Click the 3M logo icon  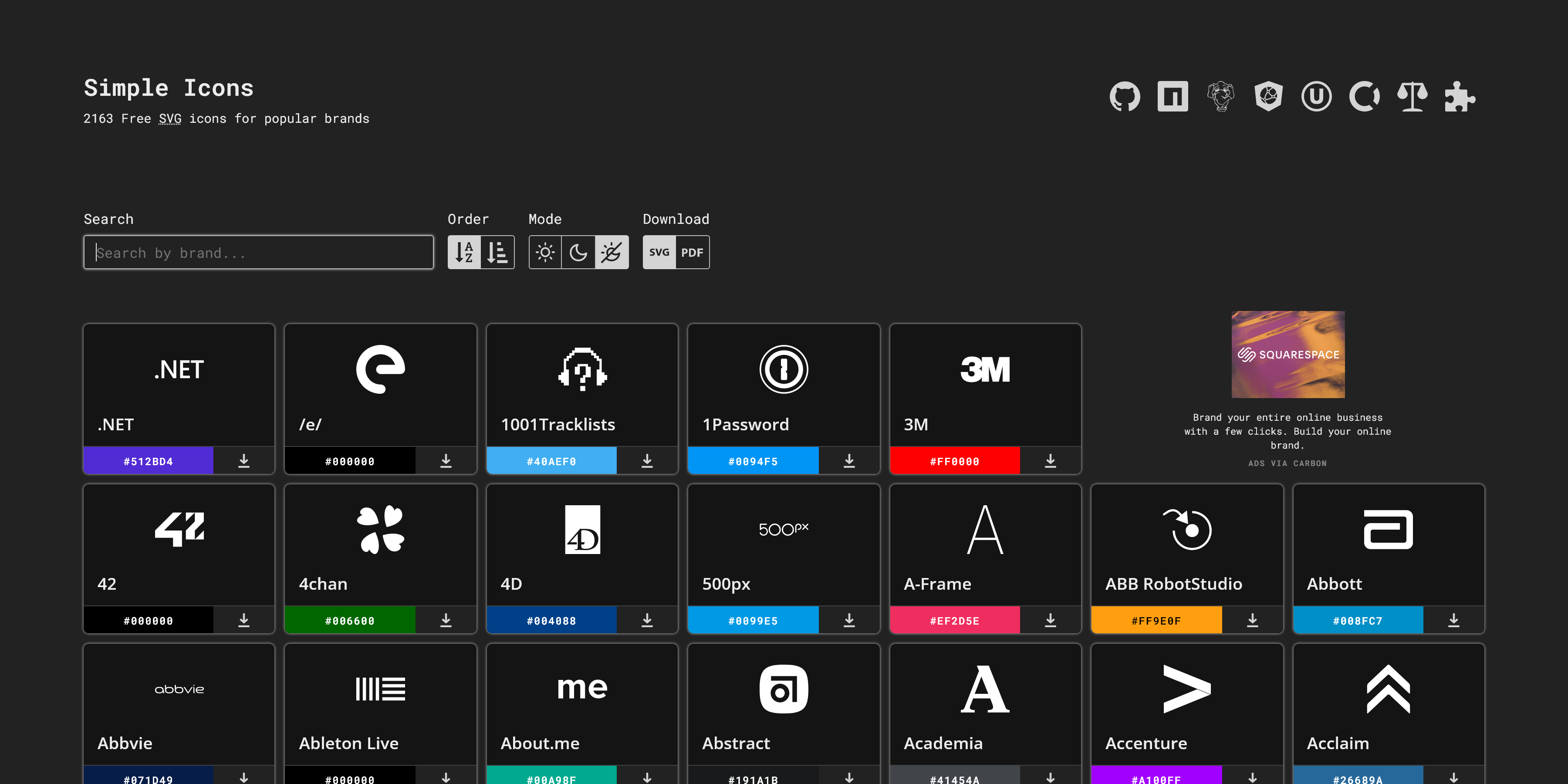[986, 369]
